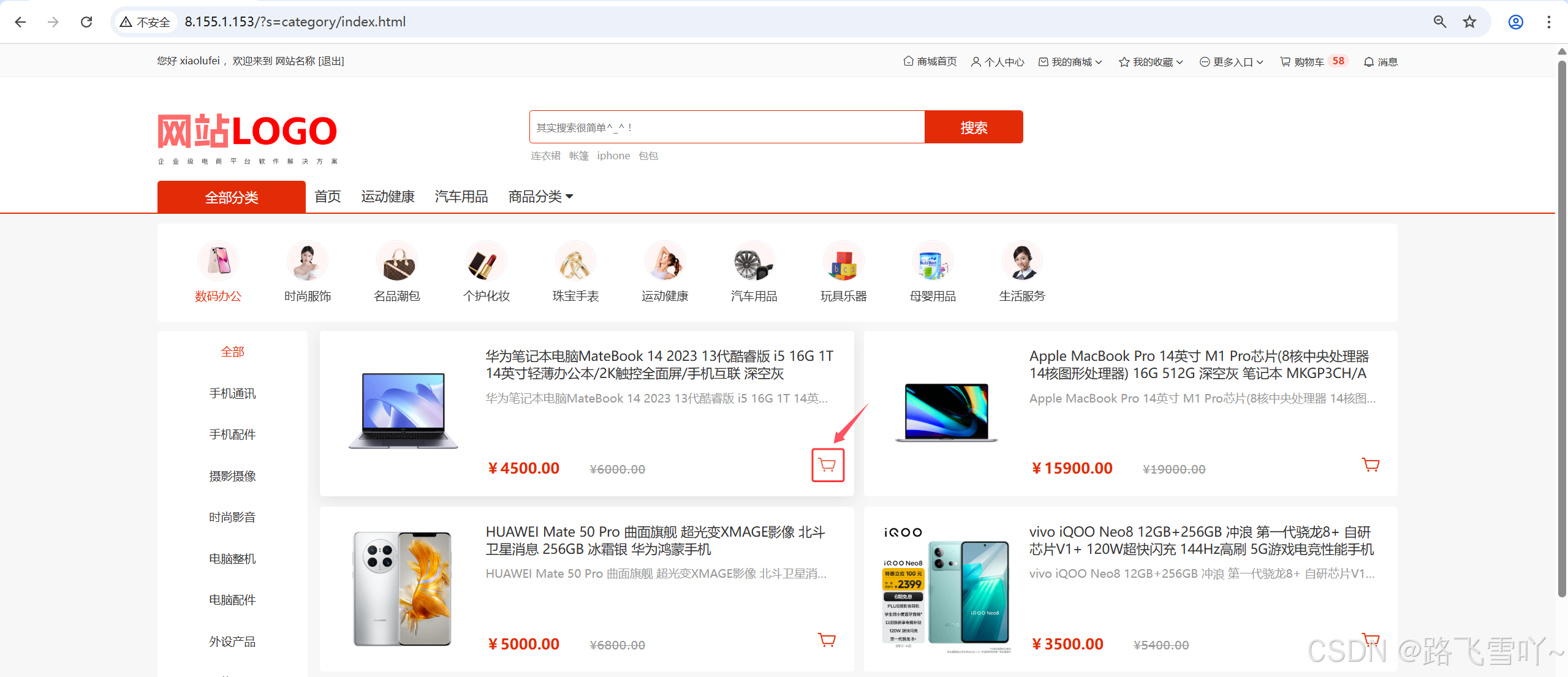Focus the product search input field
The image size is (1568, 677).
(726, 127)
